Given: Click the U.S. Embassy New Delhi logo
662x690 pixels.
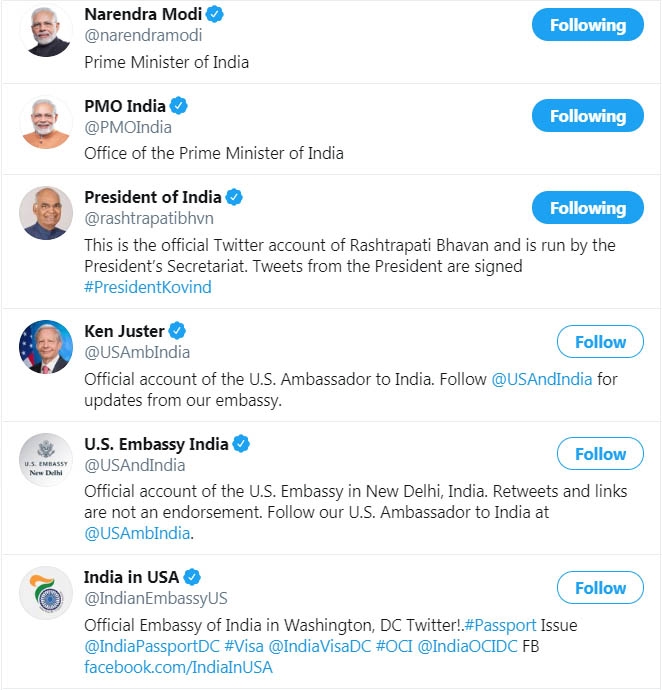Looking at the screenshot, I should (46, 460).
